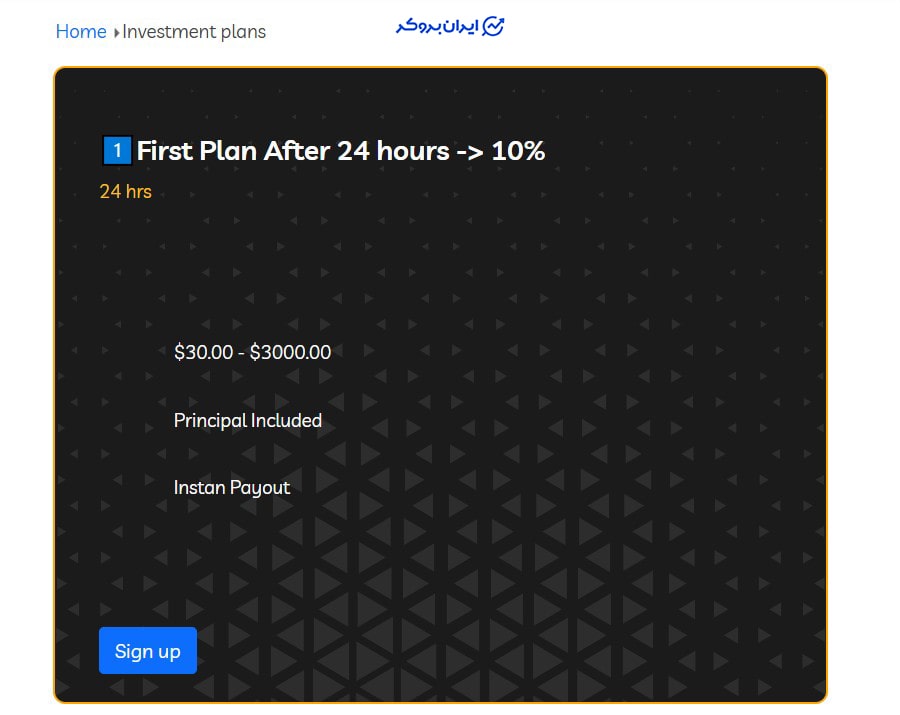Viewport: 900px width, 715px height.
Task: Click 24 hours in the plan heading
Action: coord(393,151)
